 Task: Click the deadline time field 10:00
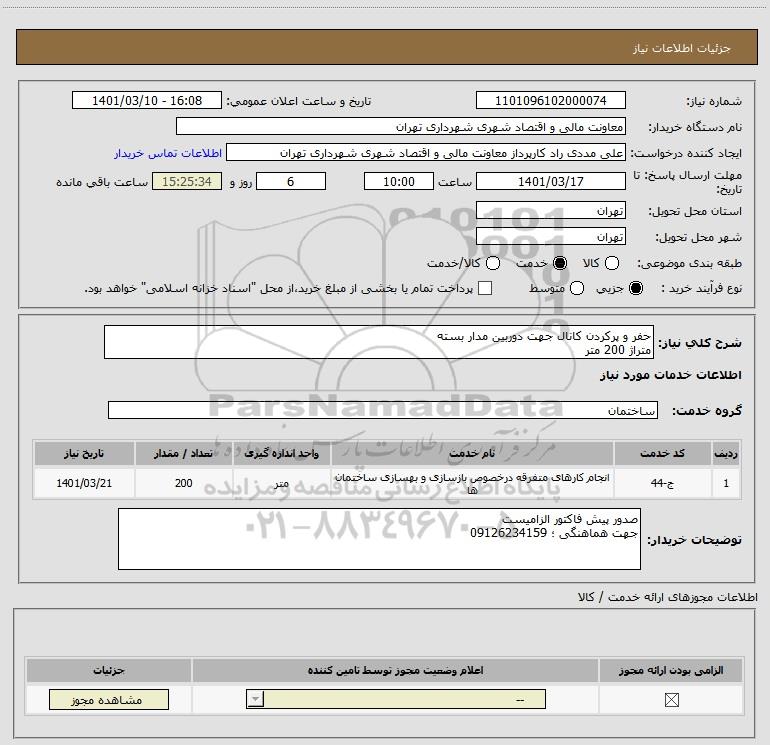tap(399, 182)
